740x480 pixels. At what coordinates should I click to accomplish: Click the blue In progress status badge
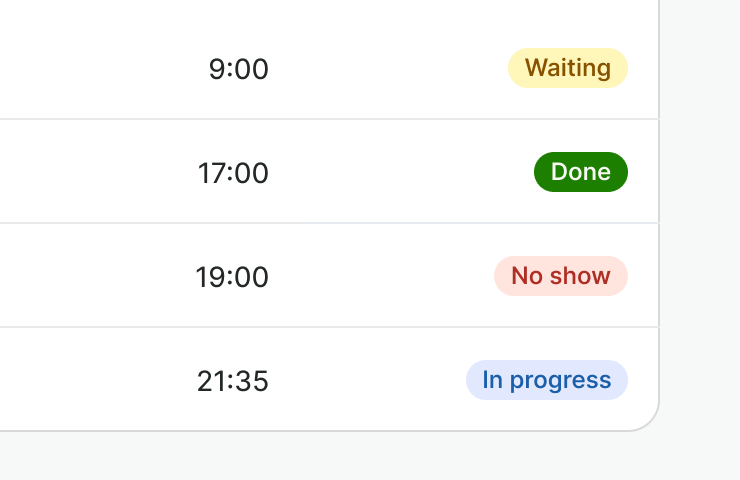pyautogui.click(x=547, y=380)
